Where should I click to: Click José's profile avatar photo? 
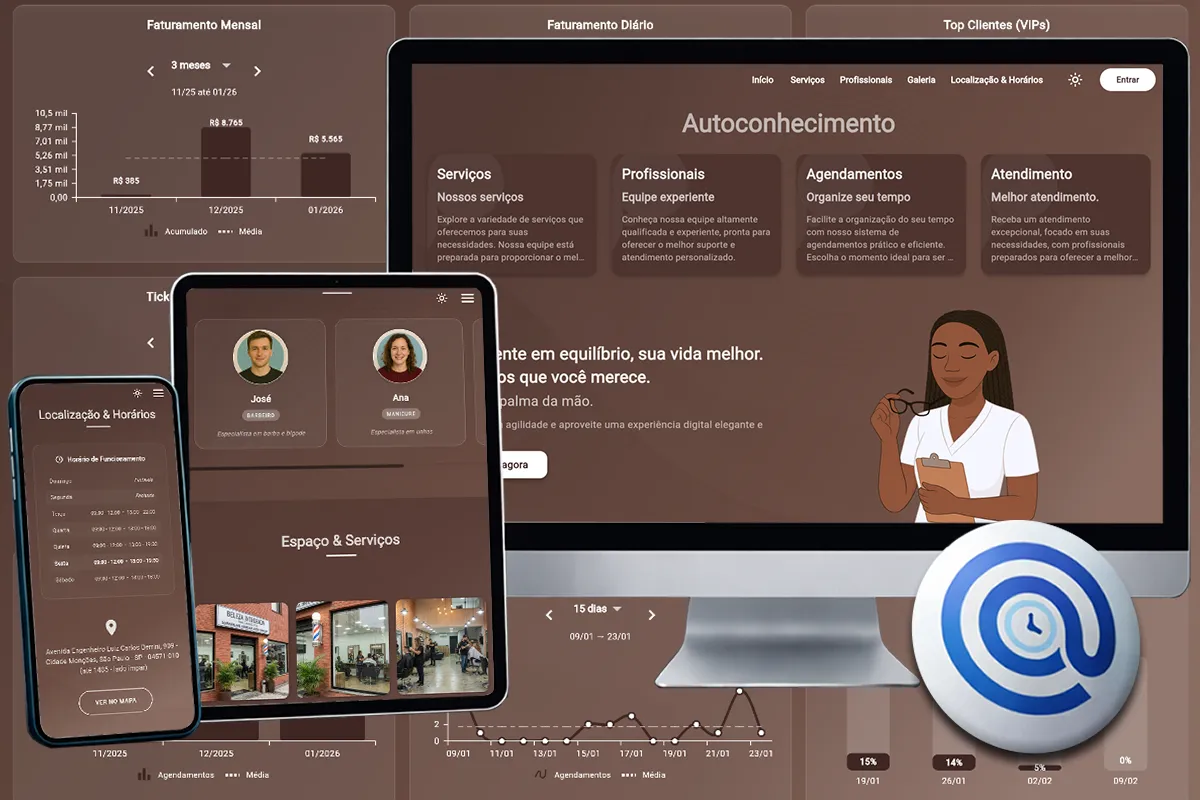(x=260, y=357)
